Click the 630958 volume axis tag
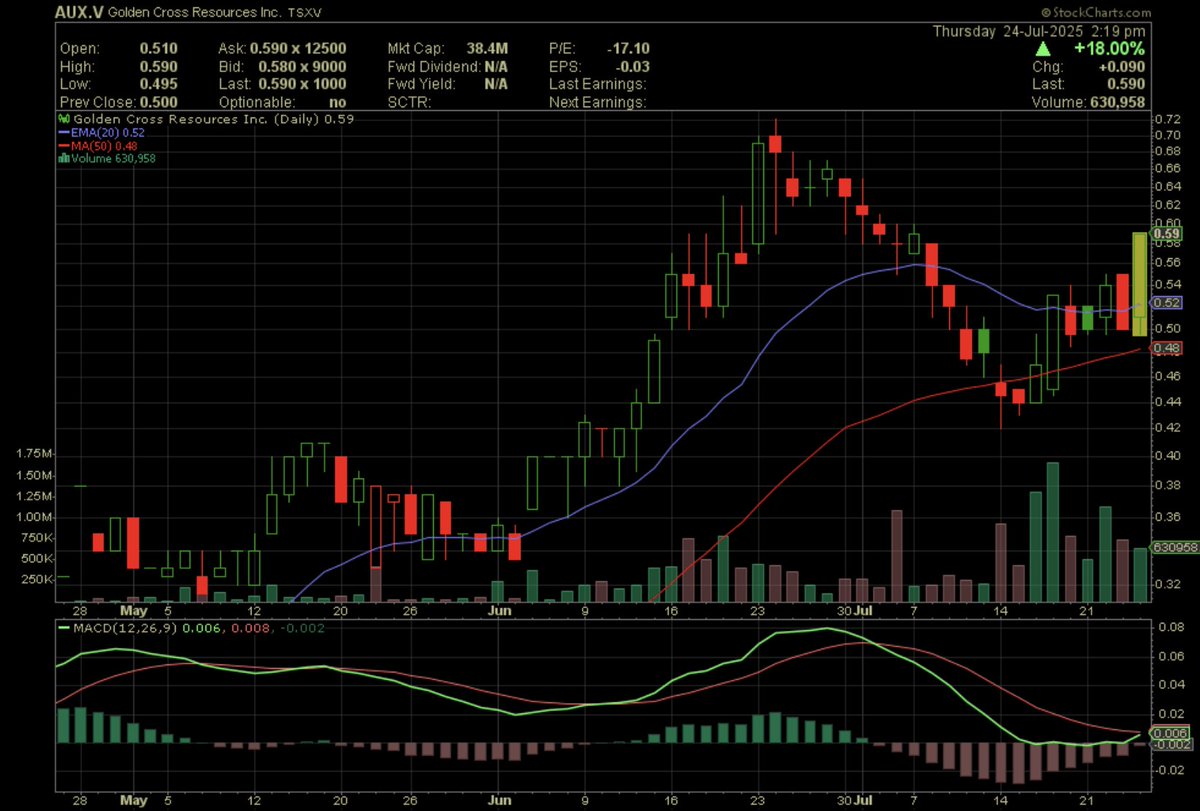The width and height of the screenshot is (1200, 811). tap(1172, 548)
